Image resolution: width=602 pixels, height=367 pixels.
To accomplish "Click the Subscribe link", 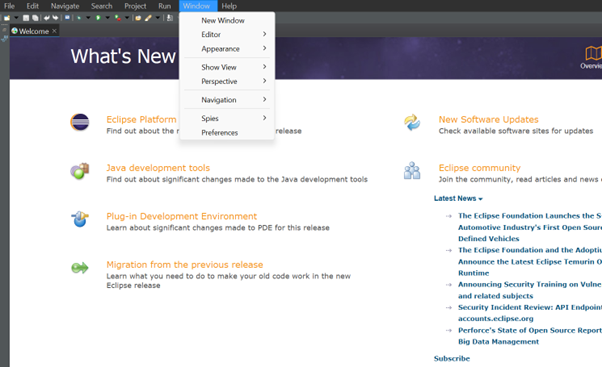I will pos(452,358).
